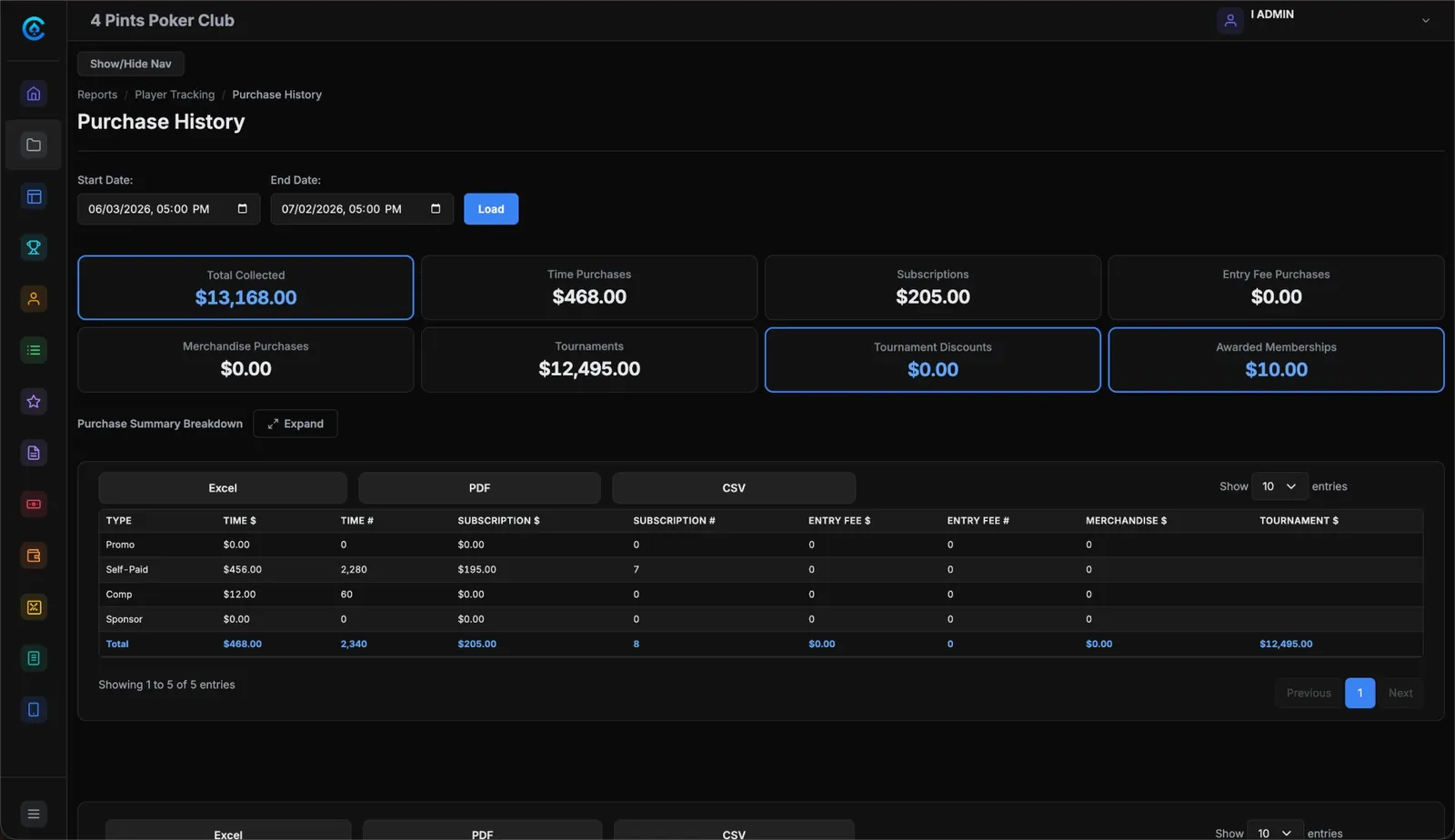This screenshot has width=1455, height=840.
Task: Go to page 1 in pagination
Action: (1360, 693)
